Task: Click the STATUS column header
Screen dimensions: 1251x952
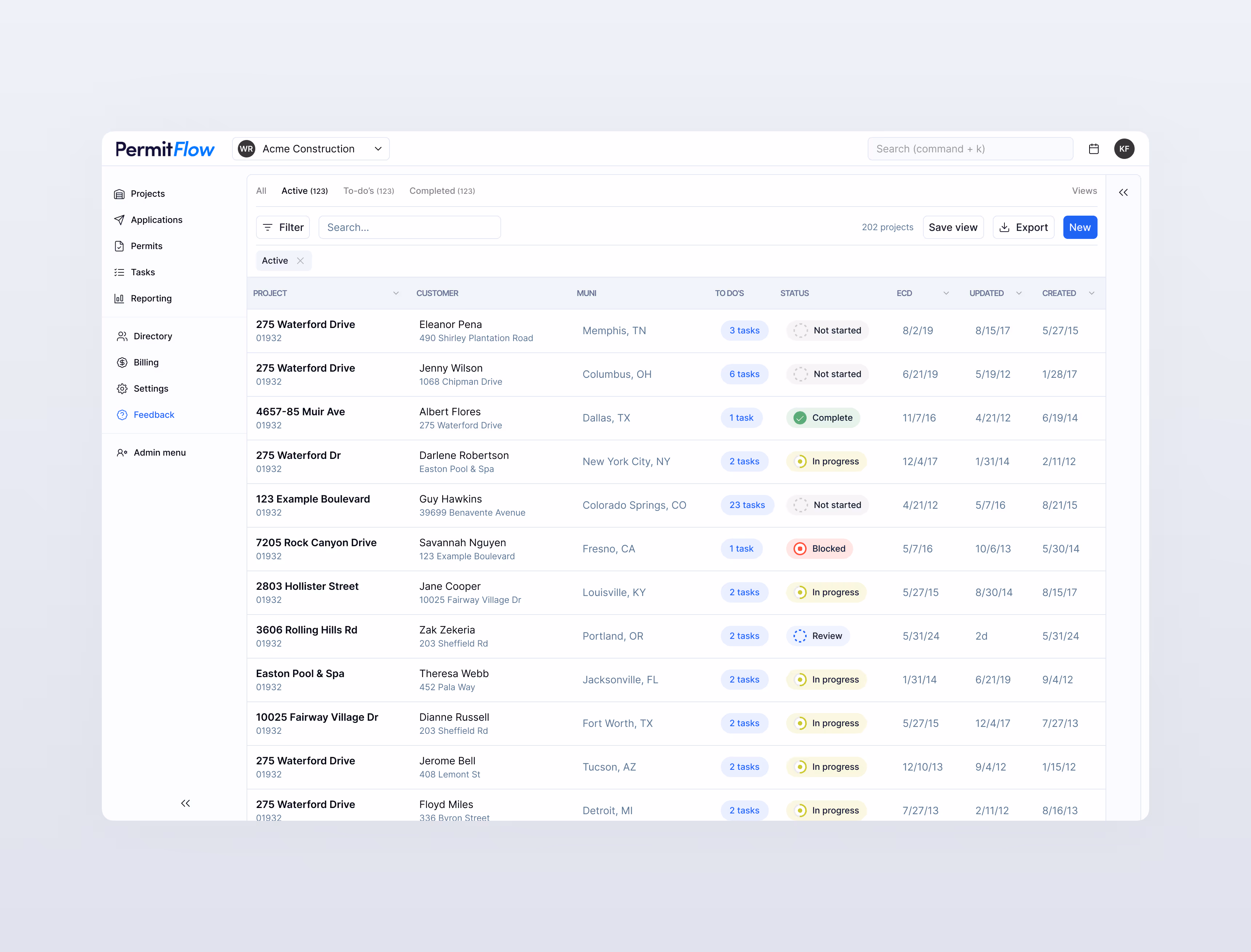Action: pyautogui.click(x=794, y=293)
